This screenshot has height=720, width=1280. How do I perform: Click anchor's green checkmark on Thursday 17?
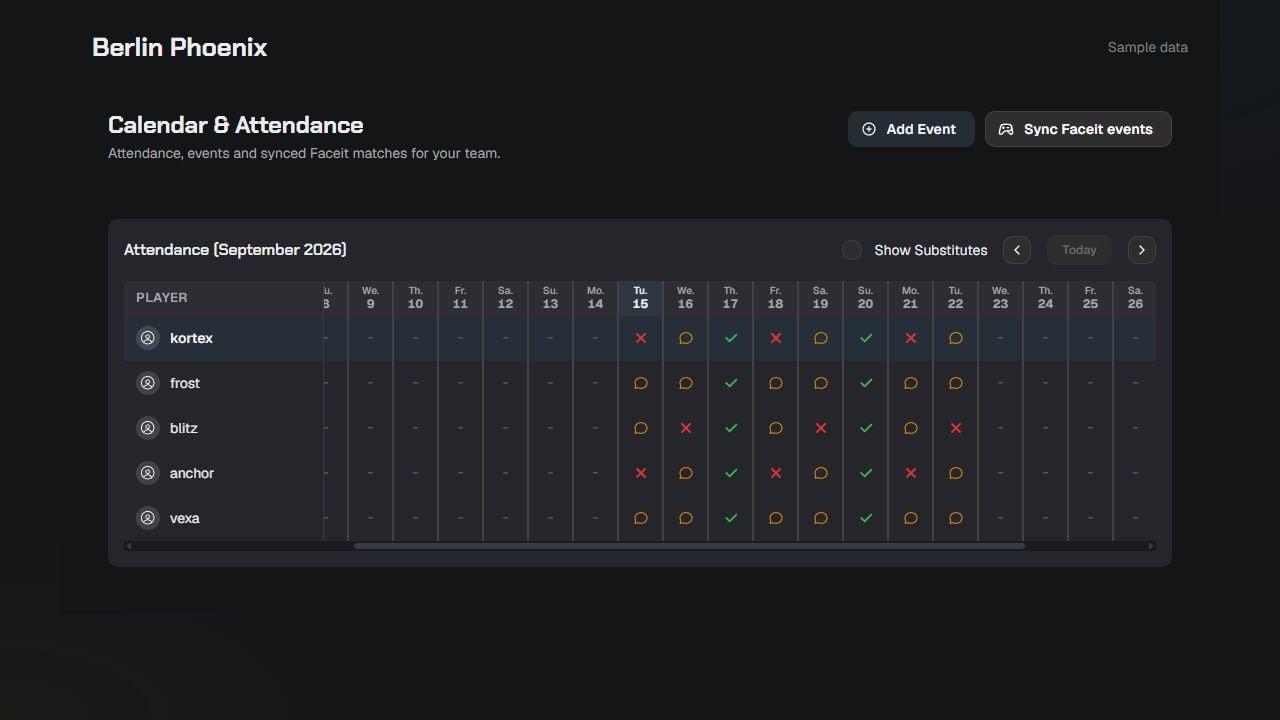(731, 473)
